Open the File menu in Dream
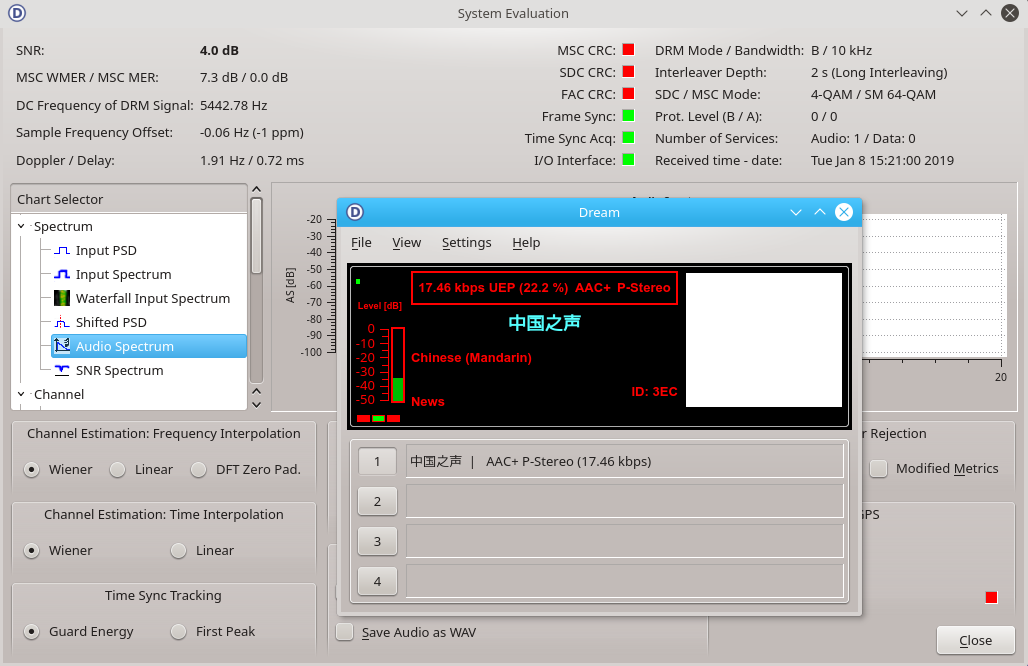The image size is (1028, 666). (361, 243)
